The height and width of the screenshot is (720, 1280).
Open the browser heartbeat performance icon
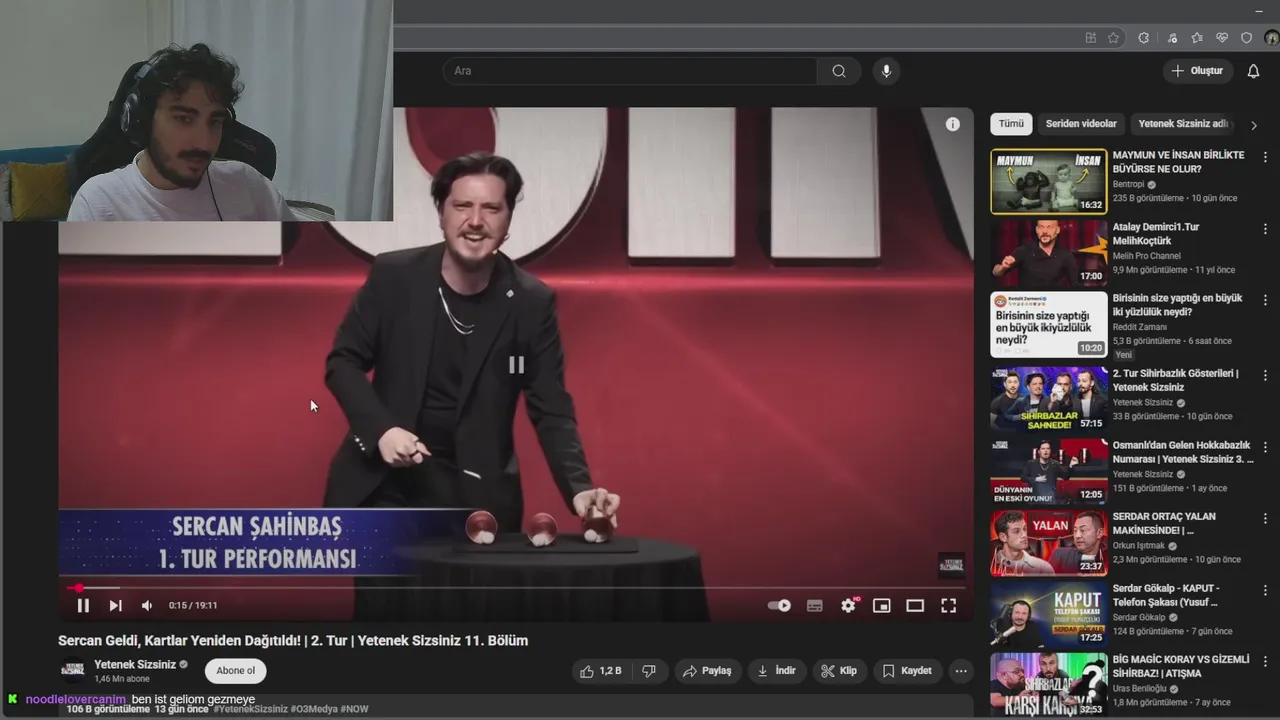click(1222, 38)
